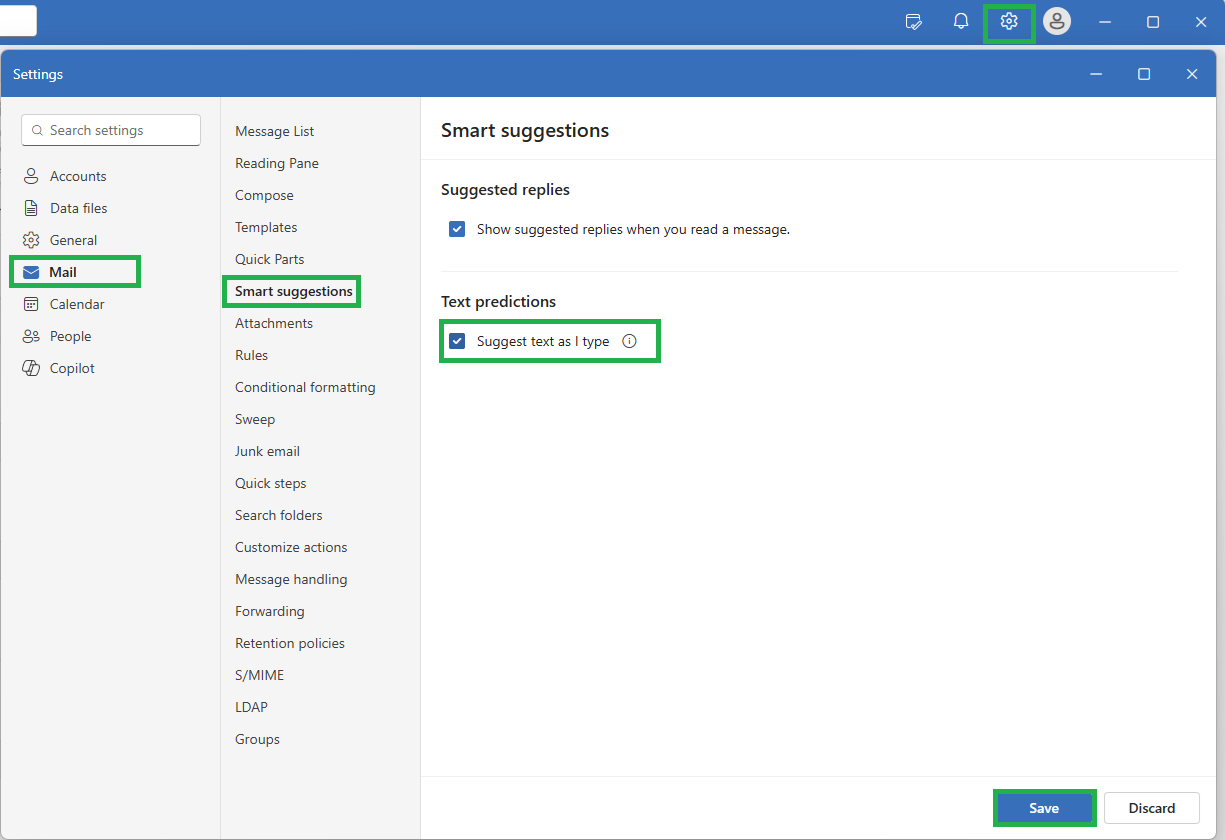Open Message handling settings

[x=291, y=579]
